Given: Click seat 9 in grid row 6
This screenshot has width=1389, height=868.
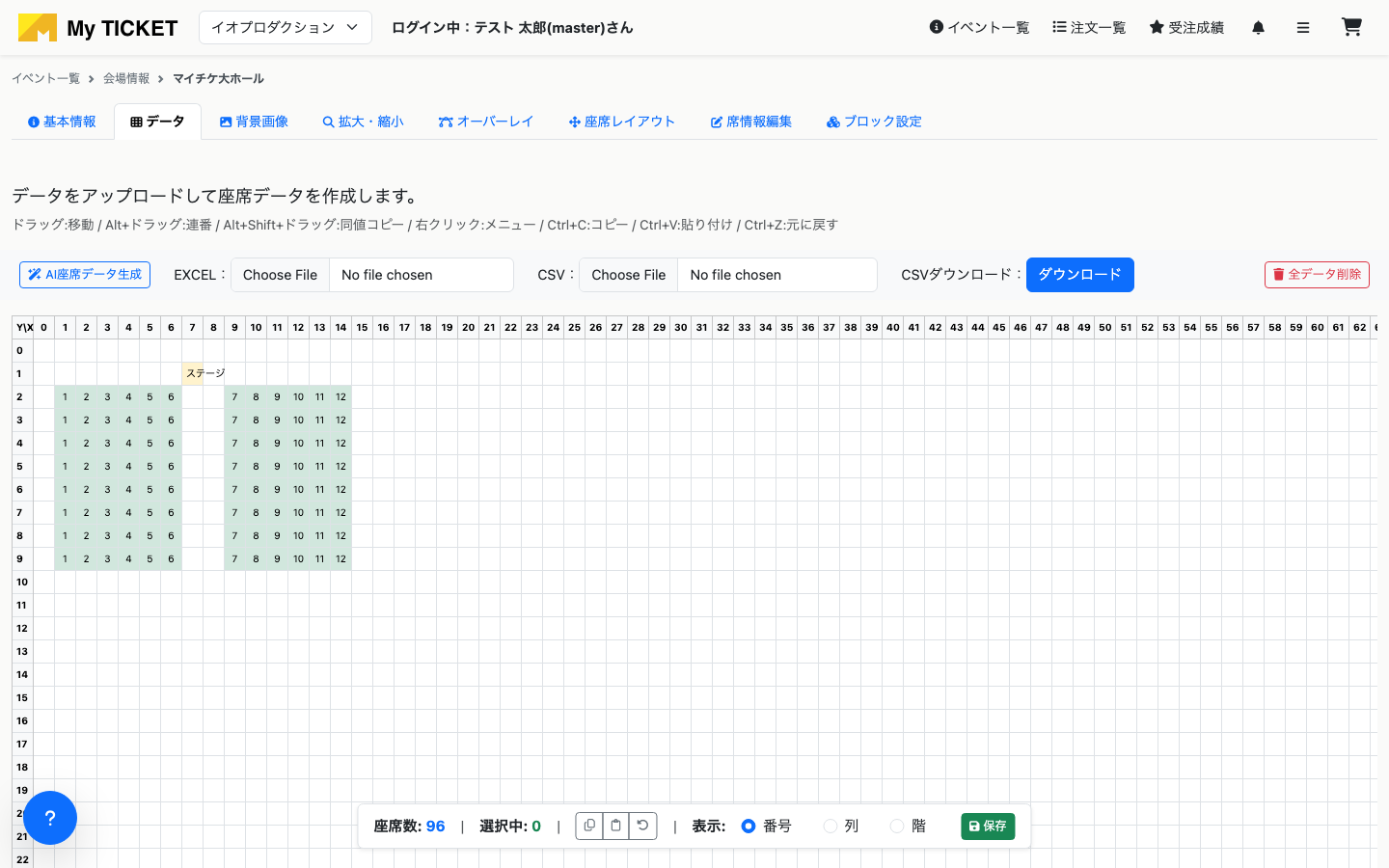Looking at the screenshot, I should point(278,489).
